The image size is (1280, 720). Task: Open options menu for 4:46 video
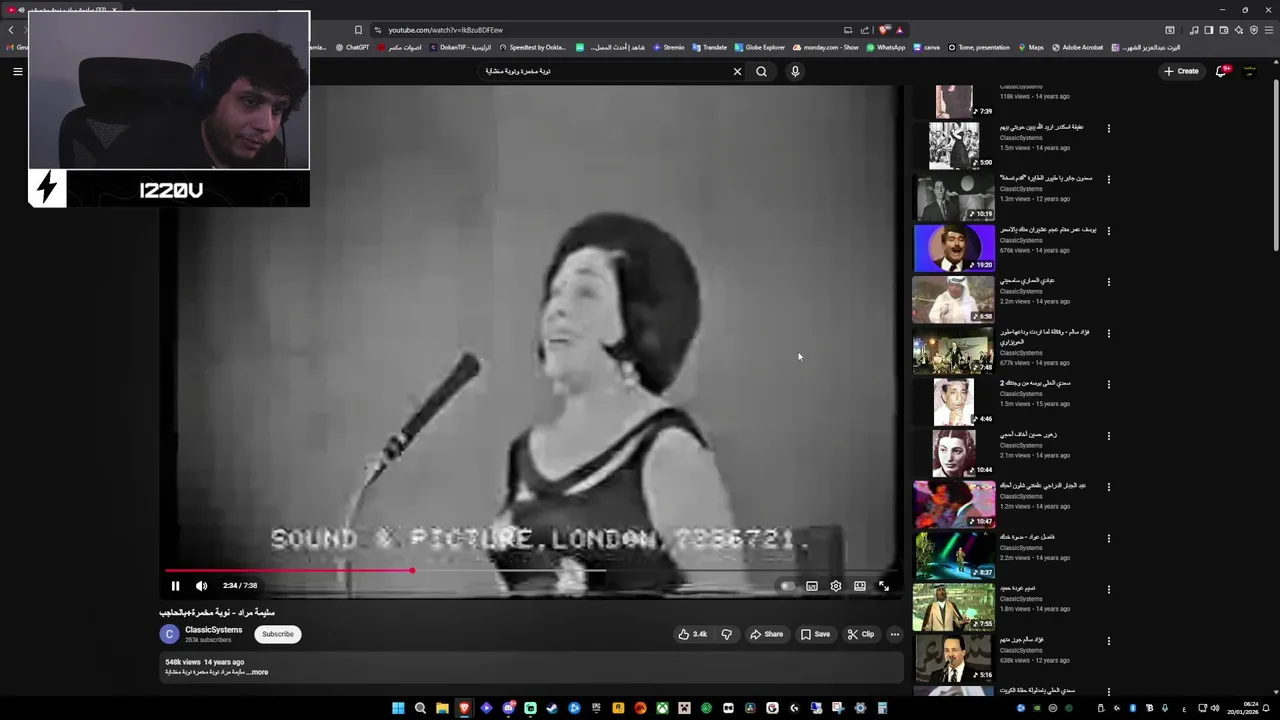1108,384
